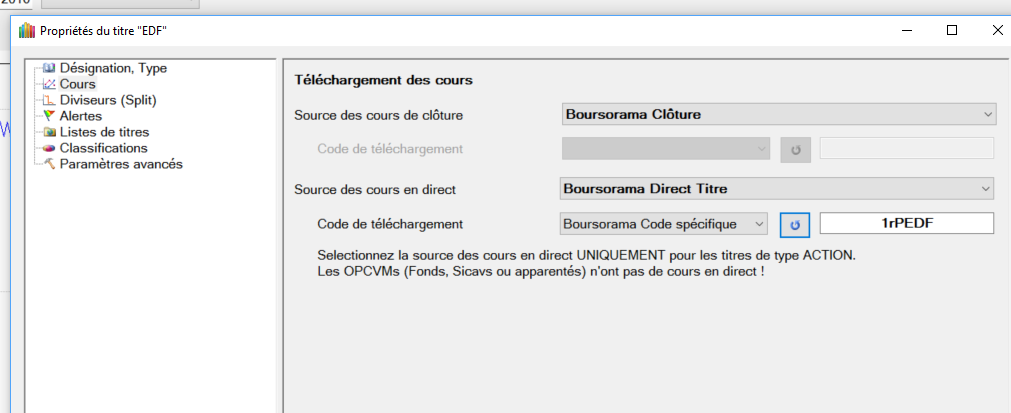Click the Alertes flag icon
This screenshot has height=413, width=1011.
(49, 116)
